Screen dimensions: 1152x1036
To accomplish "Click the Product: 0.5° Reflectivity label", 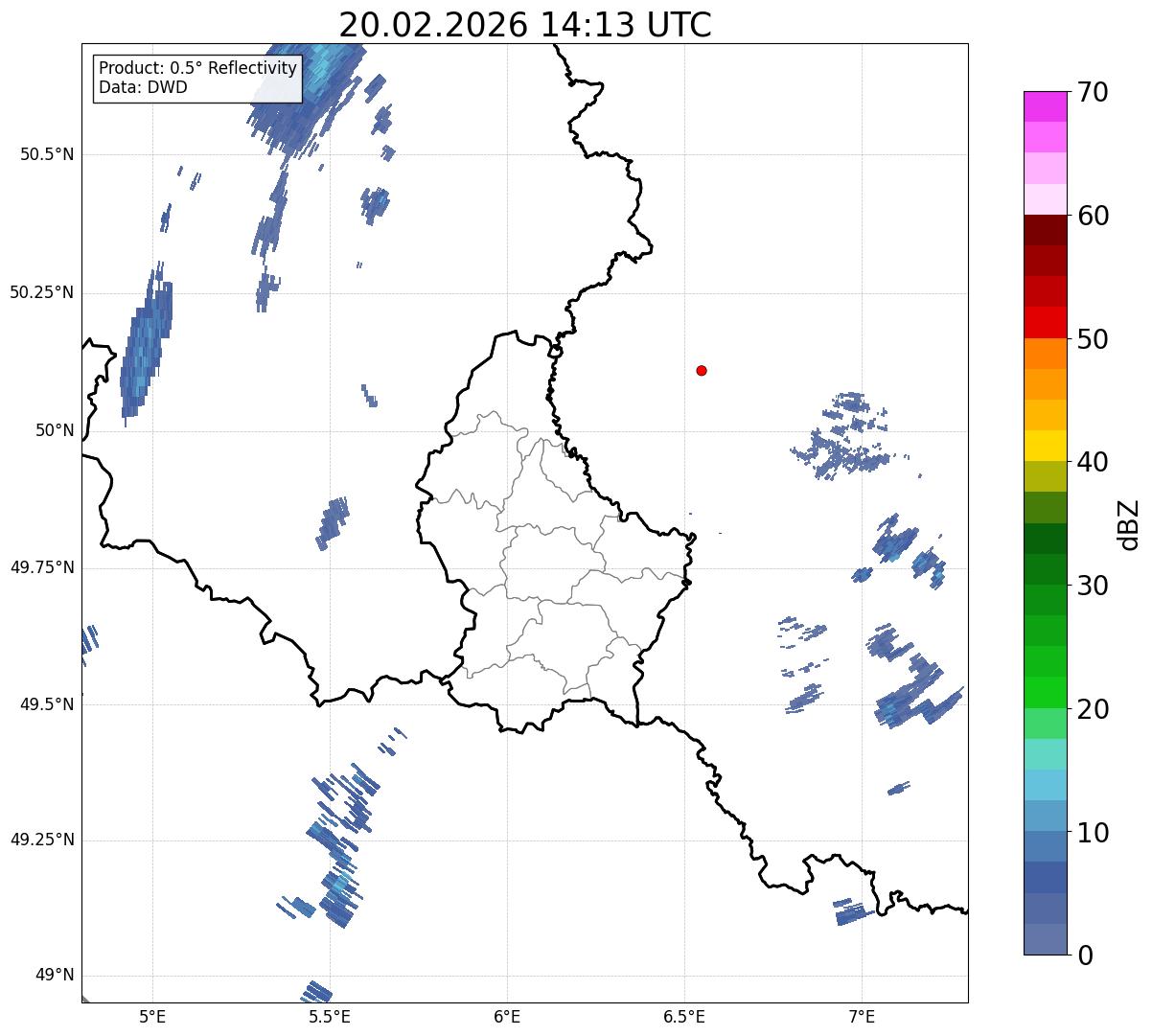I will pyautogui.click(x=197, y=69).
